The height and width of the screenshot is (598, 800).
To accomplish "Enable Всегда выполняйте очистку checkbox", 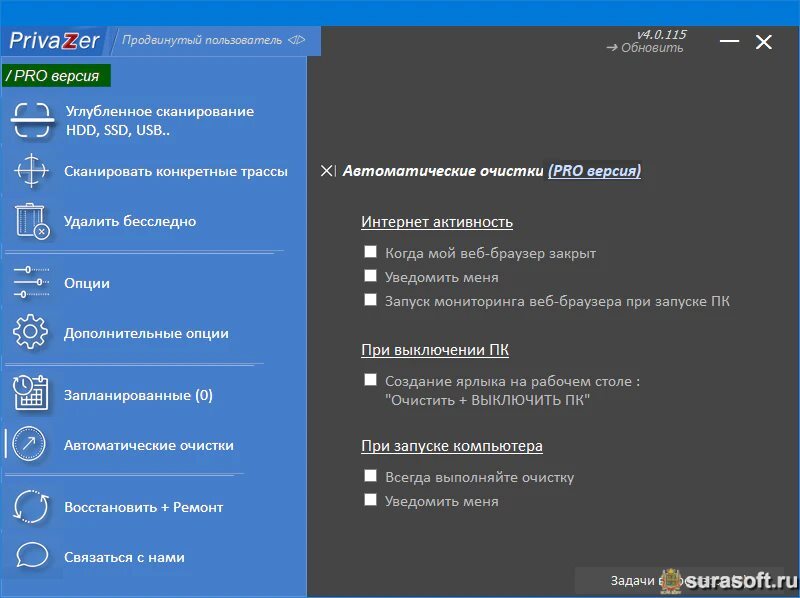I will click(x=370, y=476).
